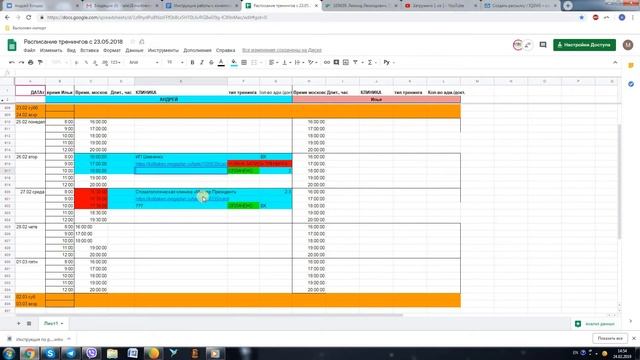Viewport: 640px width, 360px height.
Task: Star the document title
Action: click(x=132, y=42)
